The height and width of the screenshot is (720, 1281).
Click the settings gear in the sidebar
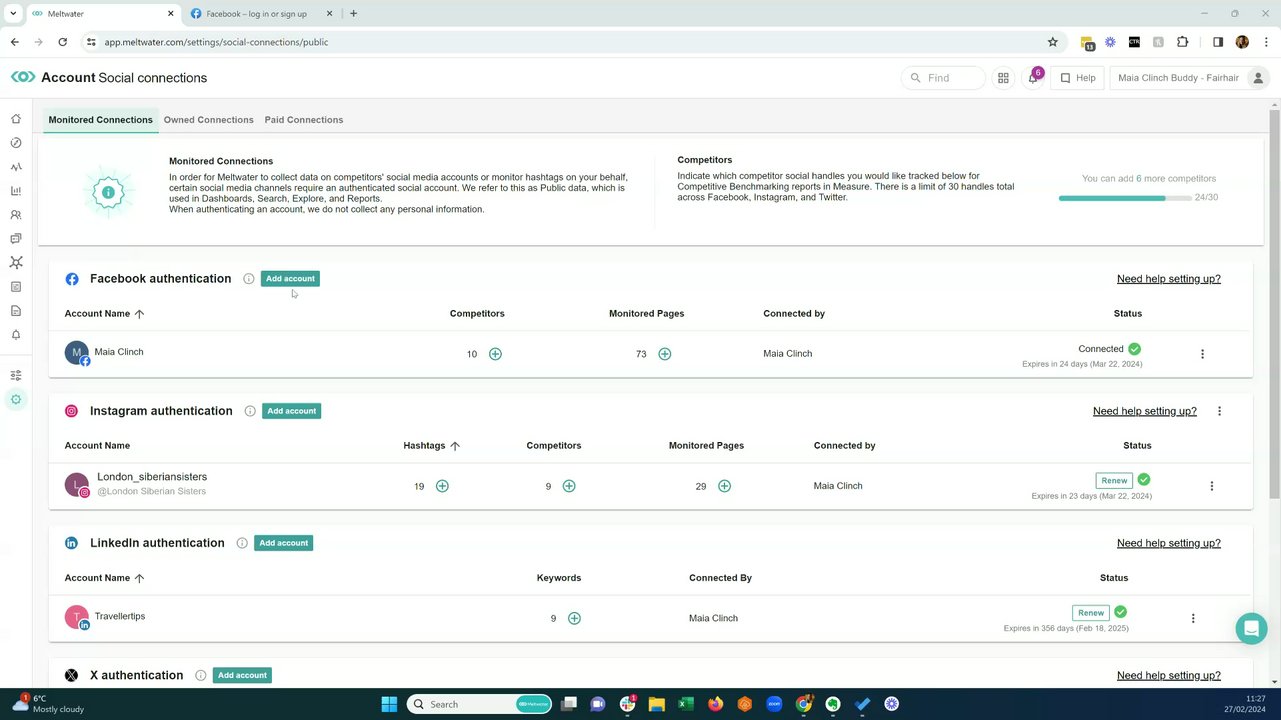click(x=16, y=400)
